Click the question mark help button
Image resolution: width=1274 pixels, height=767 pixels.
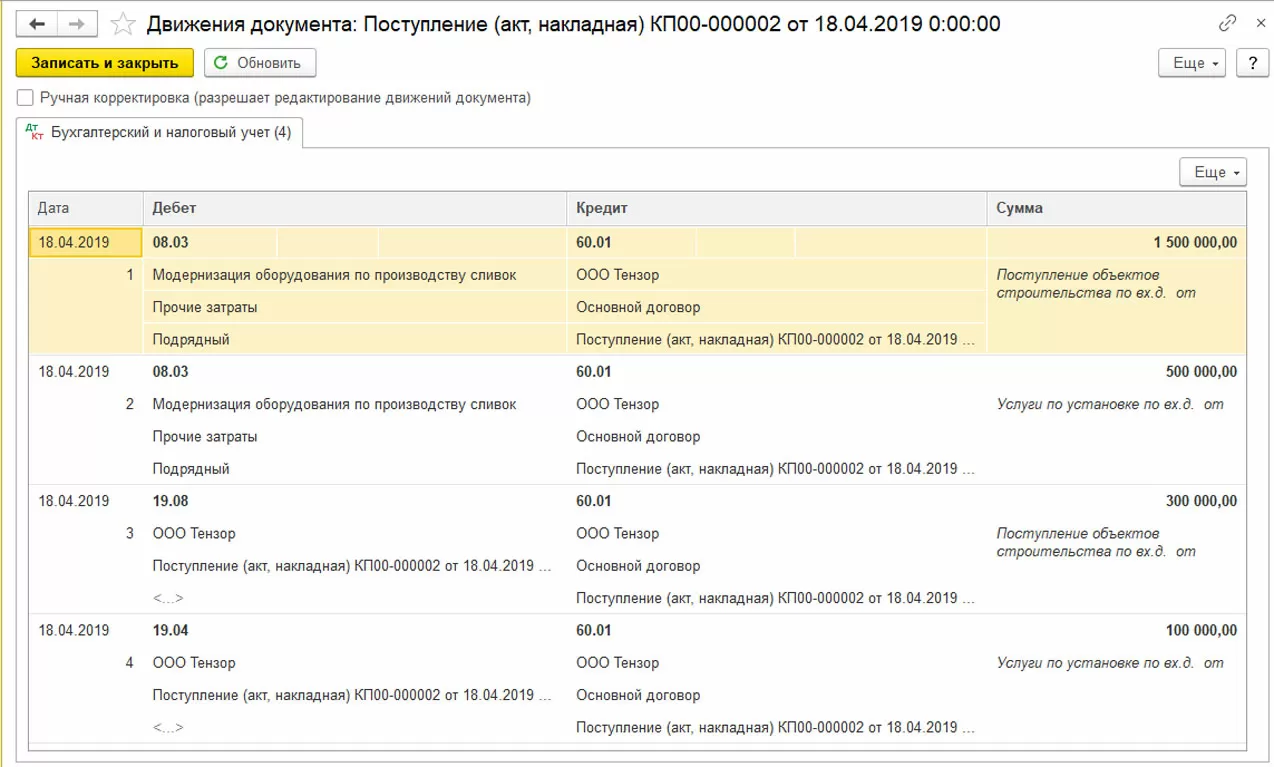(x=1252, y=63)
